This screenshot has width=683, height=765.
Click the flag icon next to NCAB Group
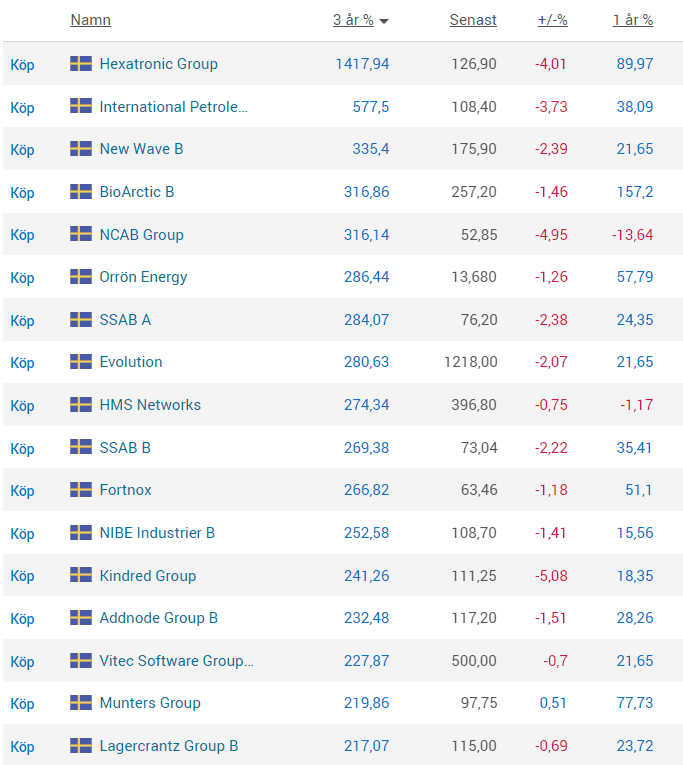click(x=81, y=234)
